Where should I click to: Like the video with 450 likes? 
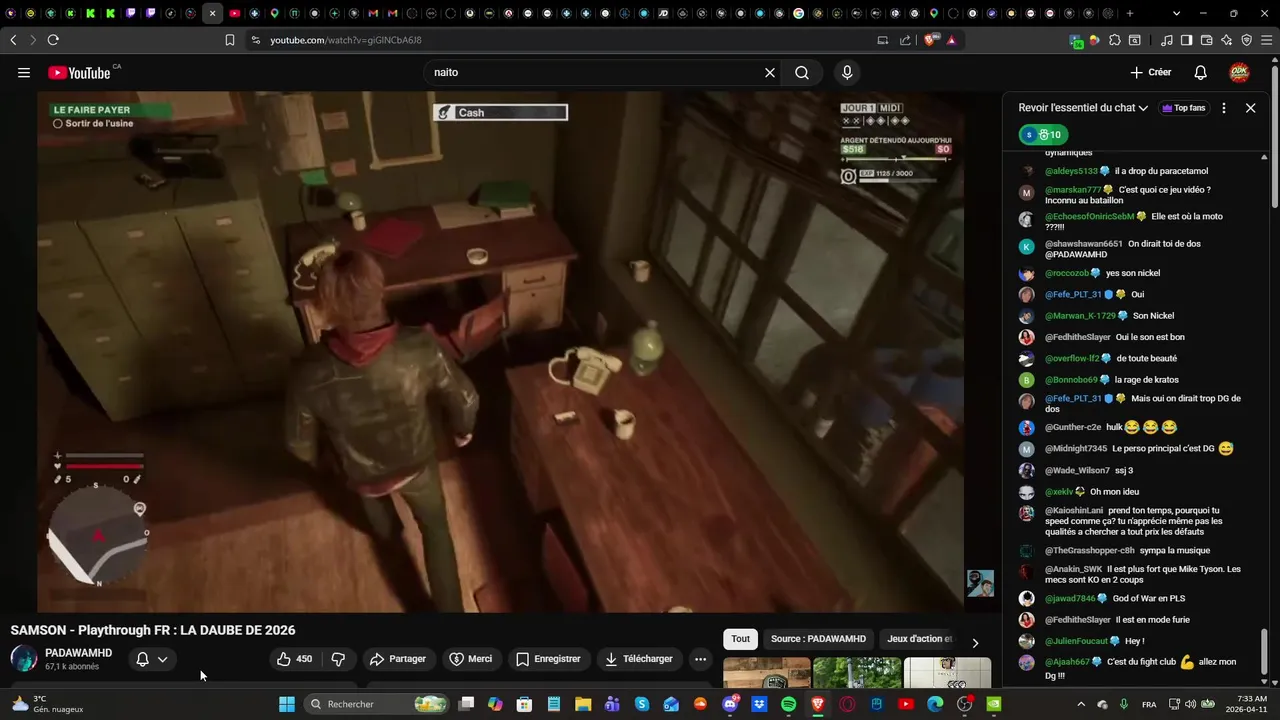tap(295, 659)
